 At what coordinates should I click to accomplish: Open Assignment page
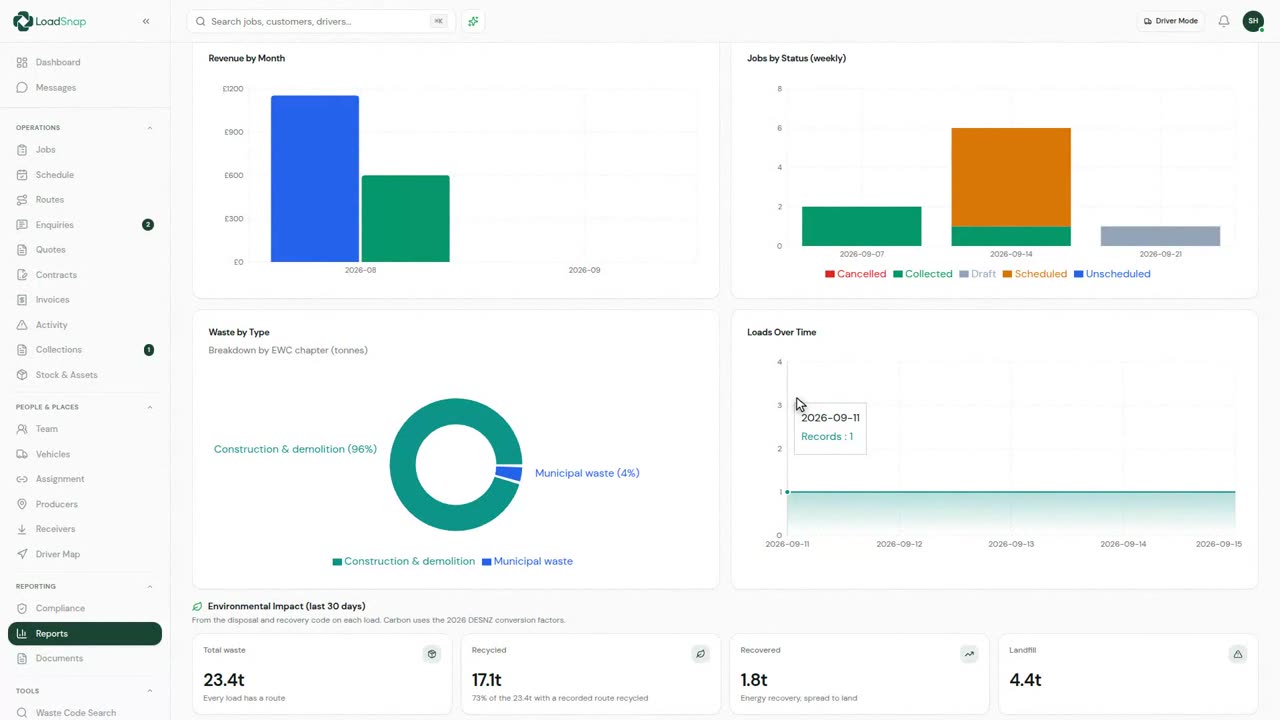[x=85, y=478]
